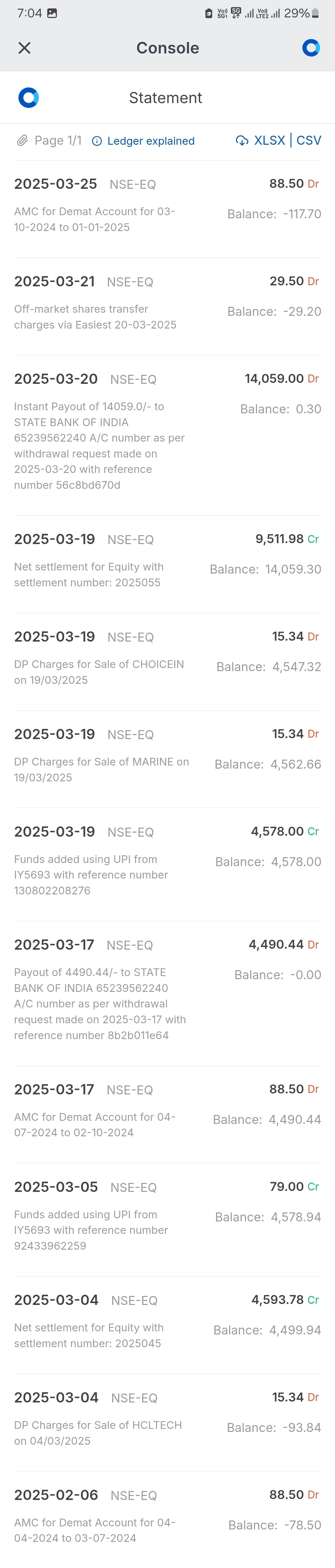Tap the gallery notification icon in status bar
This screenshot has height=1568, width=335.
tap(53, 13)
